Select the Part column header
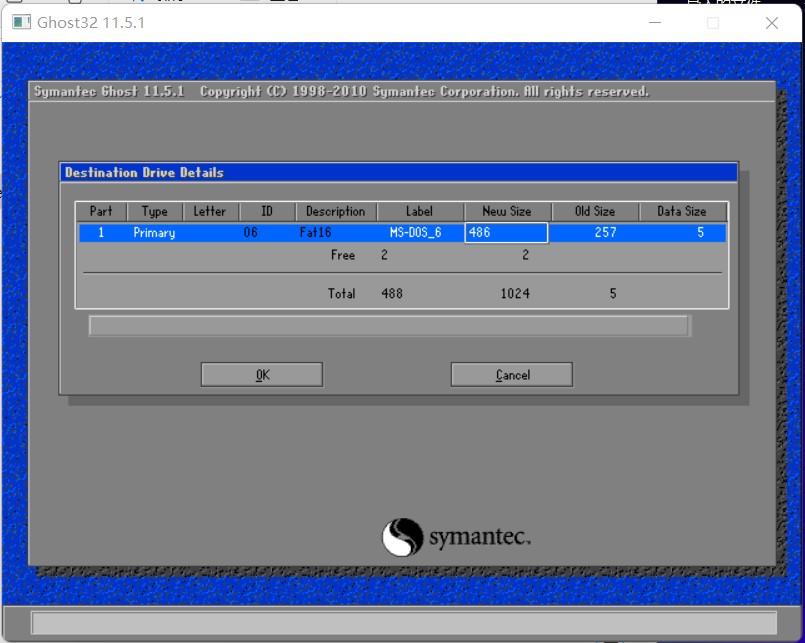This screenshot has height=643, width=805. pos(101,212)
